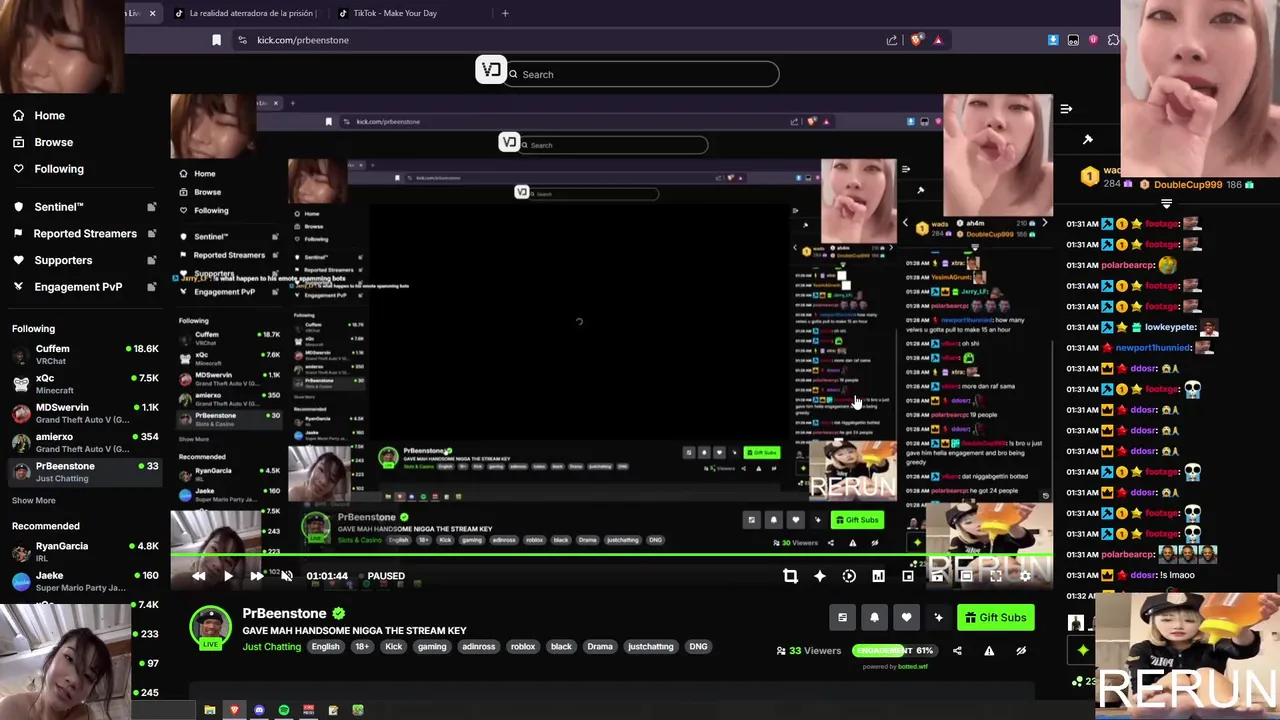Open the Supporters page
The width and height of the screenshot is (1280, 720).
[x=52, y=260]
